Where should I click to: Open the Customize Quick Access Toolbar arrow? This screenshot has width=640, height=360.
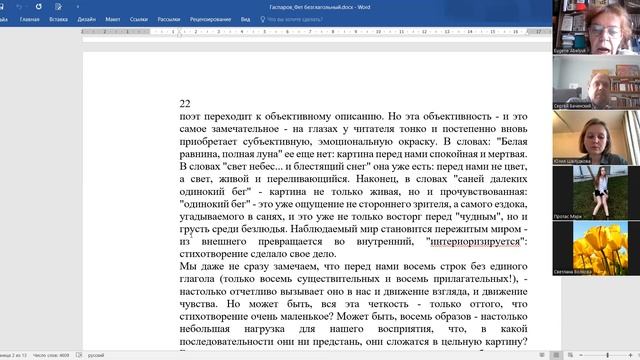point(78,7)
